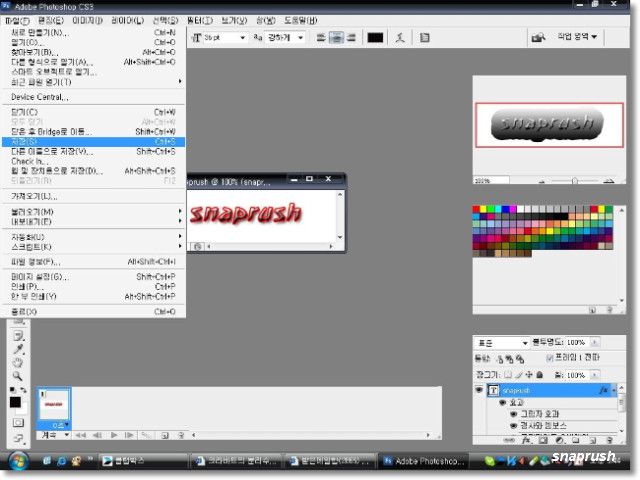The image size is (640, 480).
Task: Click the Navigator panel zoom slider
Action: point(575,181)
